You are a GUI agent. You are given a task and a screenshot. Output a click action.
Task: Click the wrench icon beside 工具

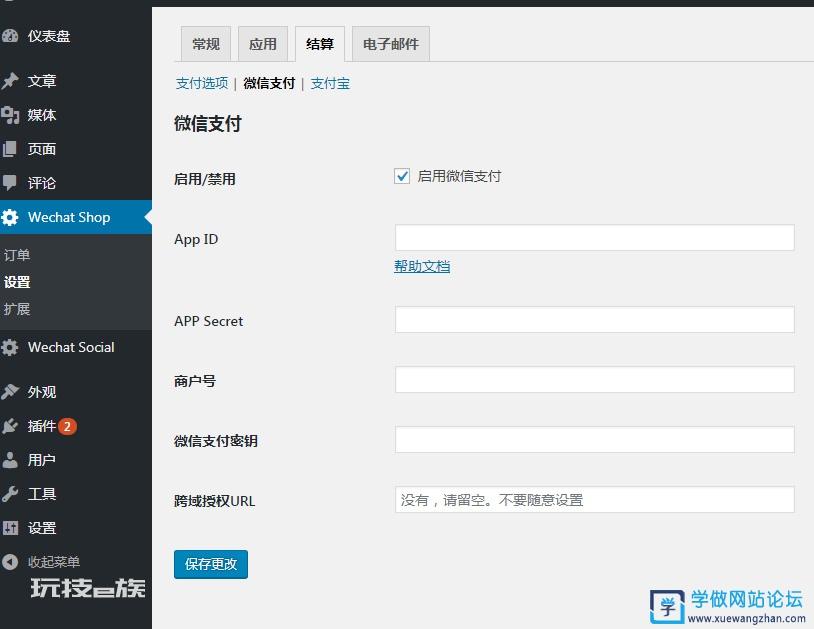click(10, 494)
